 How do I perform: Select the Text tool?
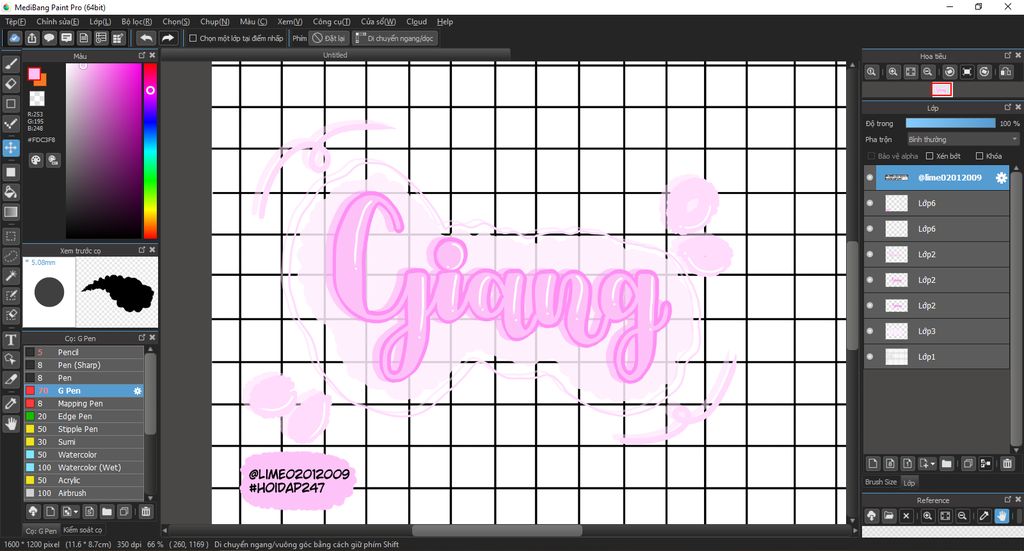[10, 339]
